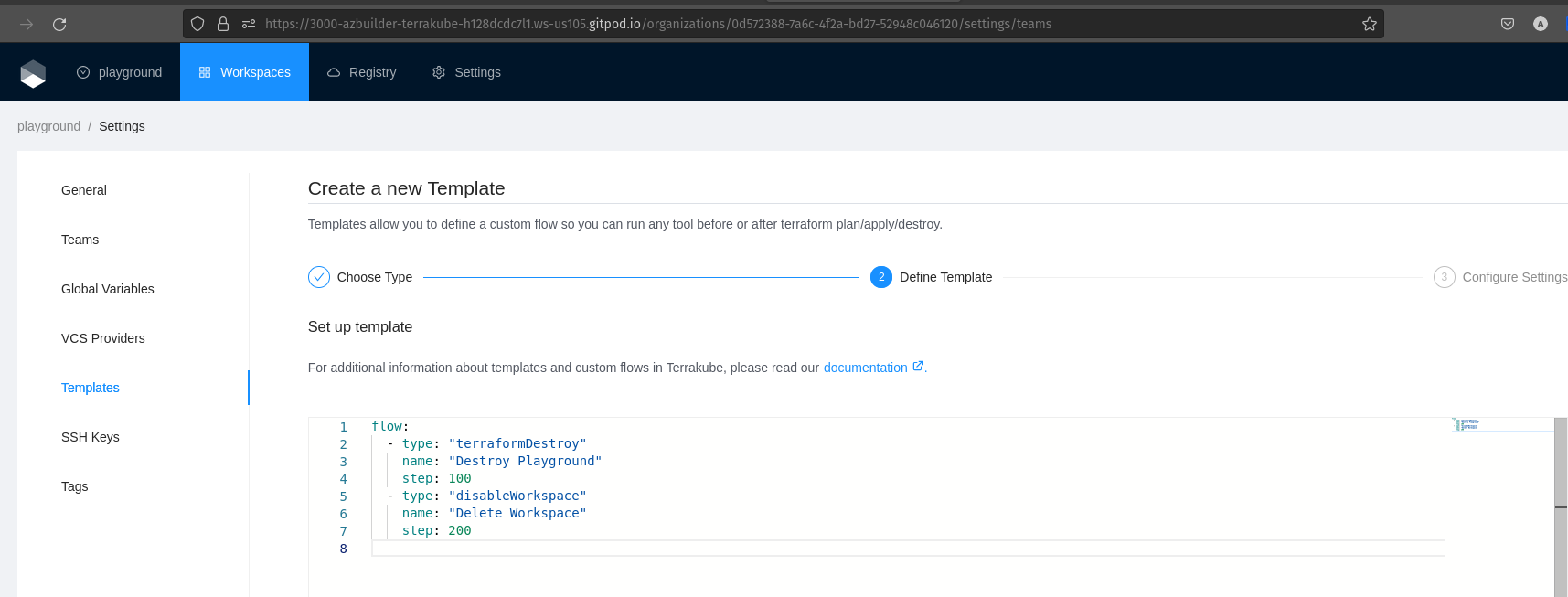Open the Pocket save icon
1568x597 pixels.
[1508, 24]
